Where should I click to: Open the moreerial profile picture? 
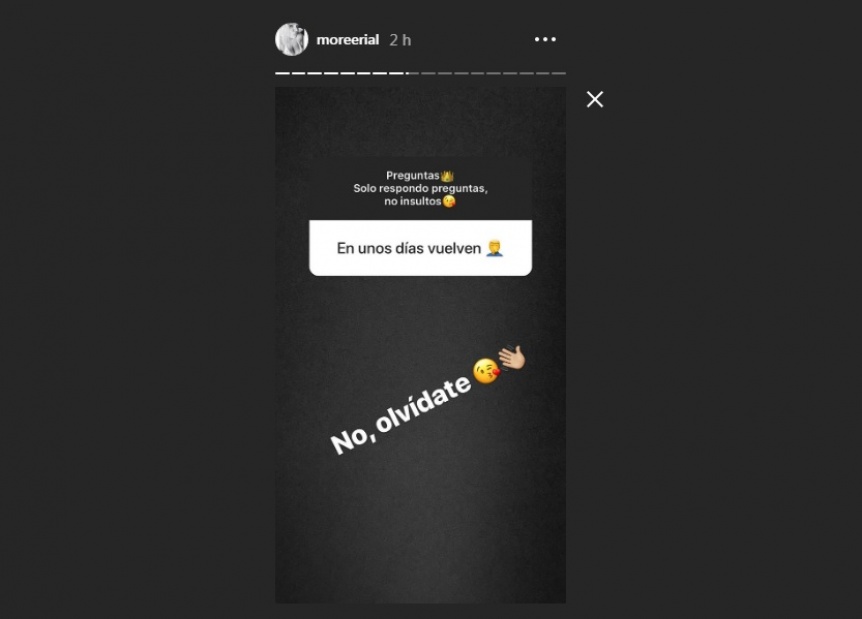point(291,39)
